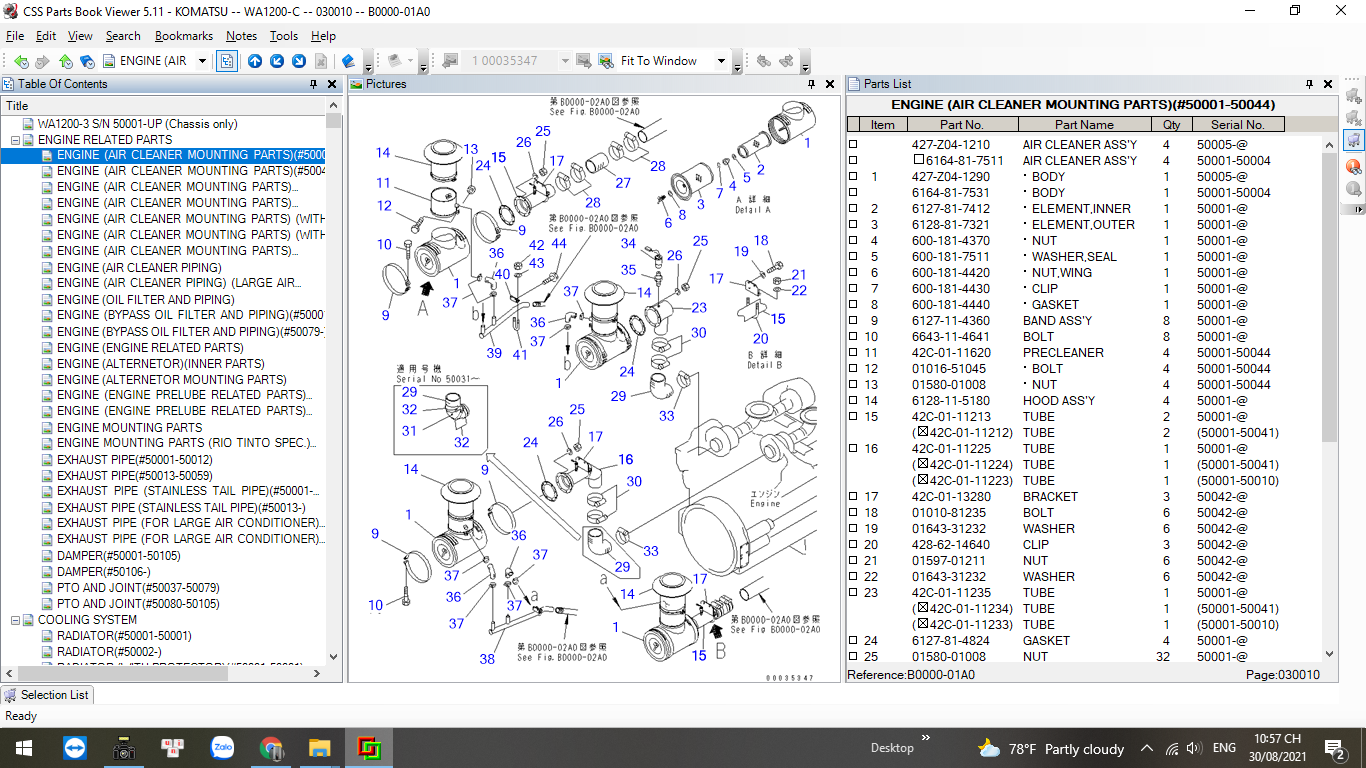1366x768 pixels.
Task: Check the box for 427-Z04-1290 BODY row
Action: click(853, 177)
